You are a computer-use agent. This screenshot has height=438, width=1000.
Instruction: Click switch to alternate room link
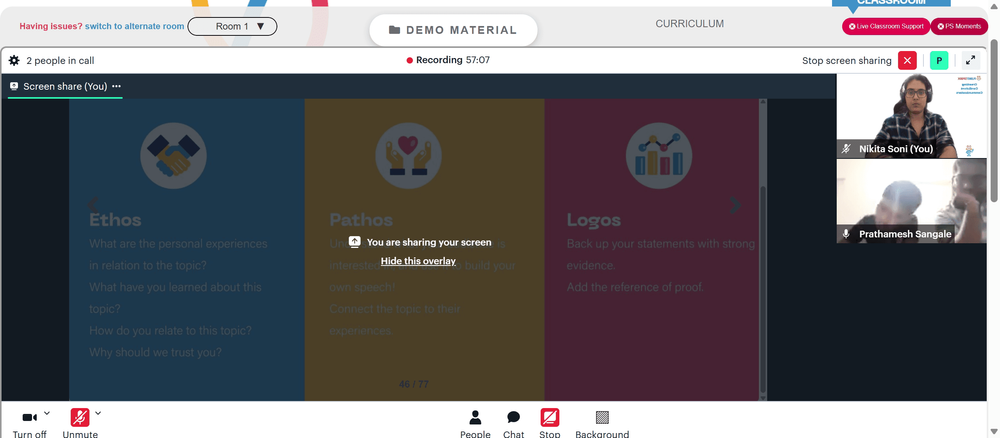click(x=135, y=26)
